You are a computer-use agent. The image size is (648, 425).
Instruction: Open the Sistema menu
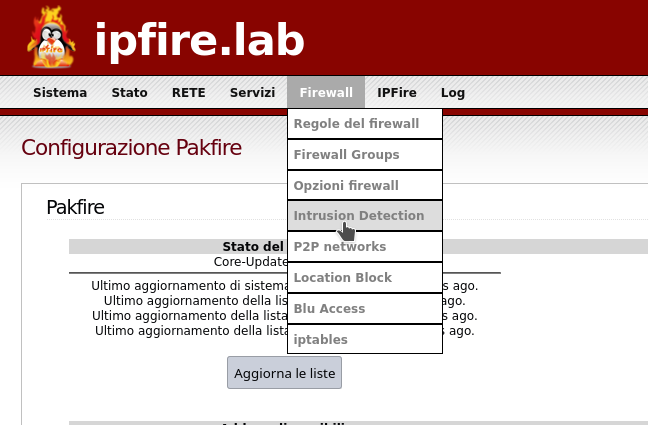(60, 93)
